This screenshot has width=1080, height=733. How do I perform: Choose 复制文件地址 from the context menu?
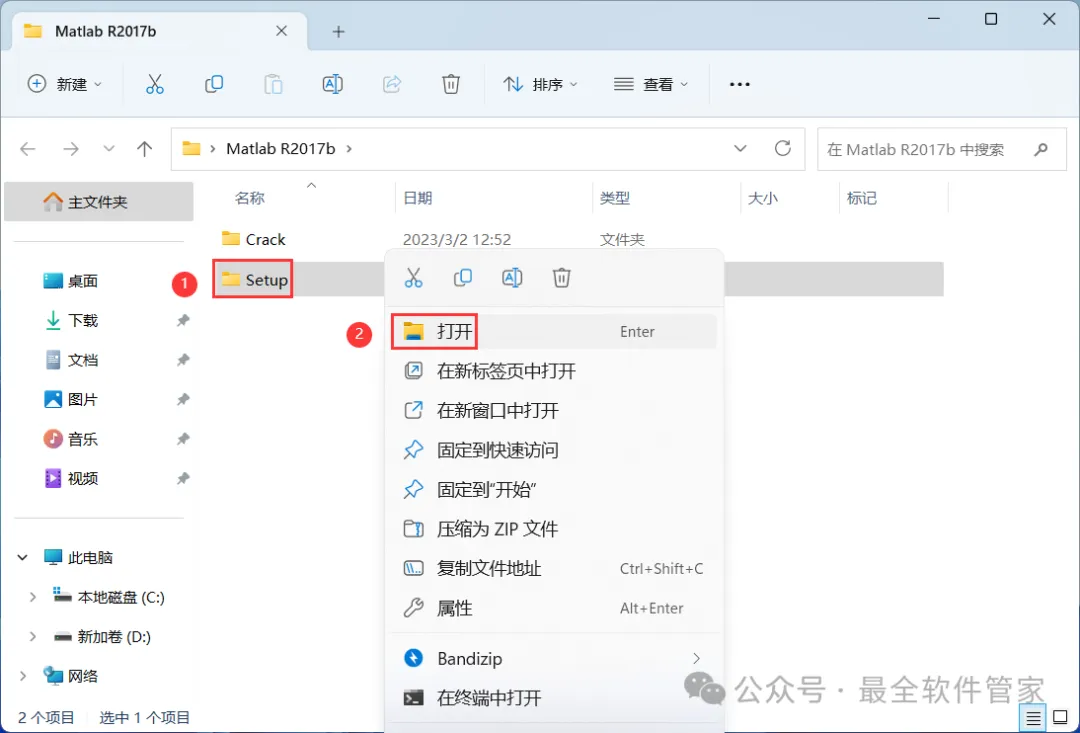click(x=554, y=568)
